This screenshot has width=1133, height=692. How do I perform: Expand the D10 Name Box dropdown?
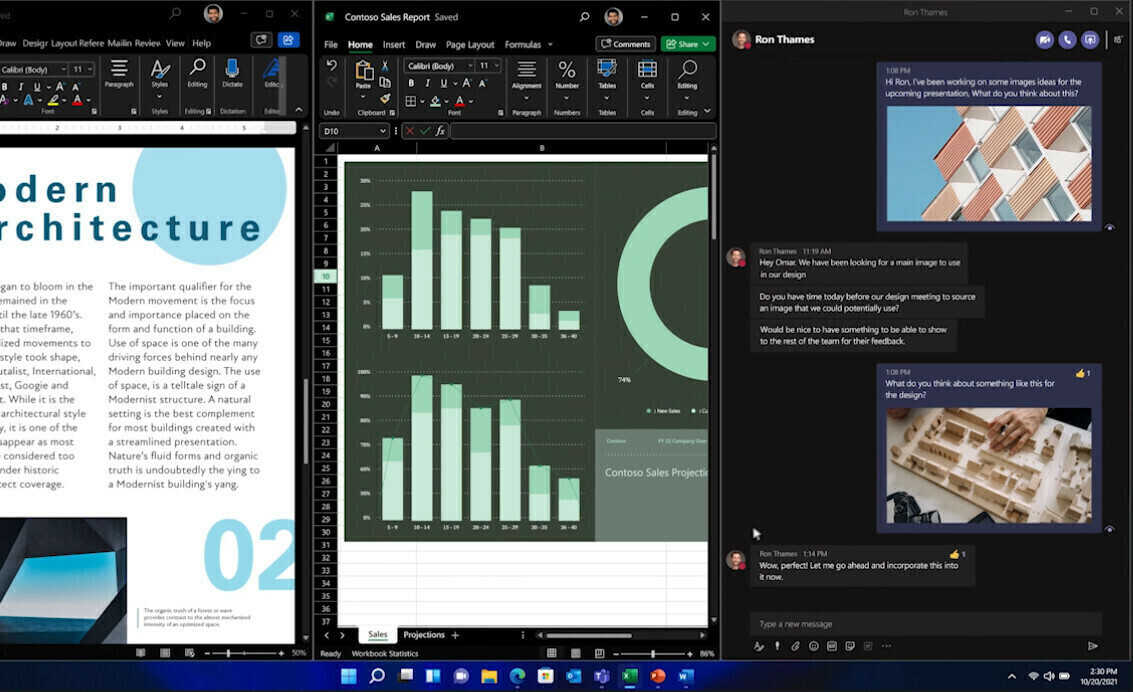pos(382,131)
